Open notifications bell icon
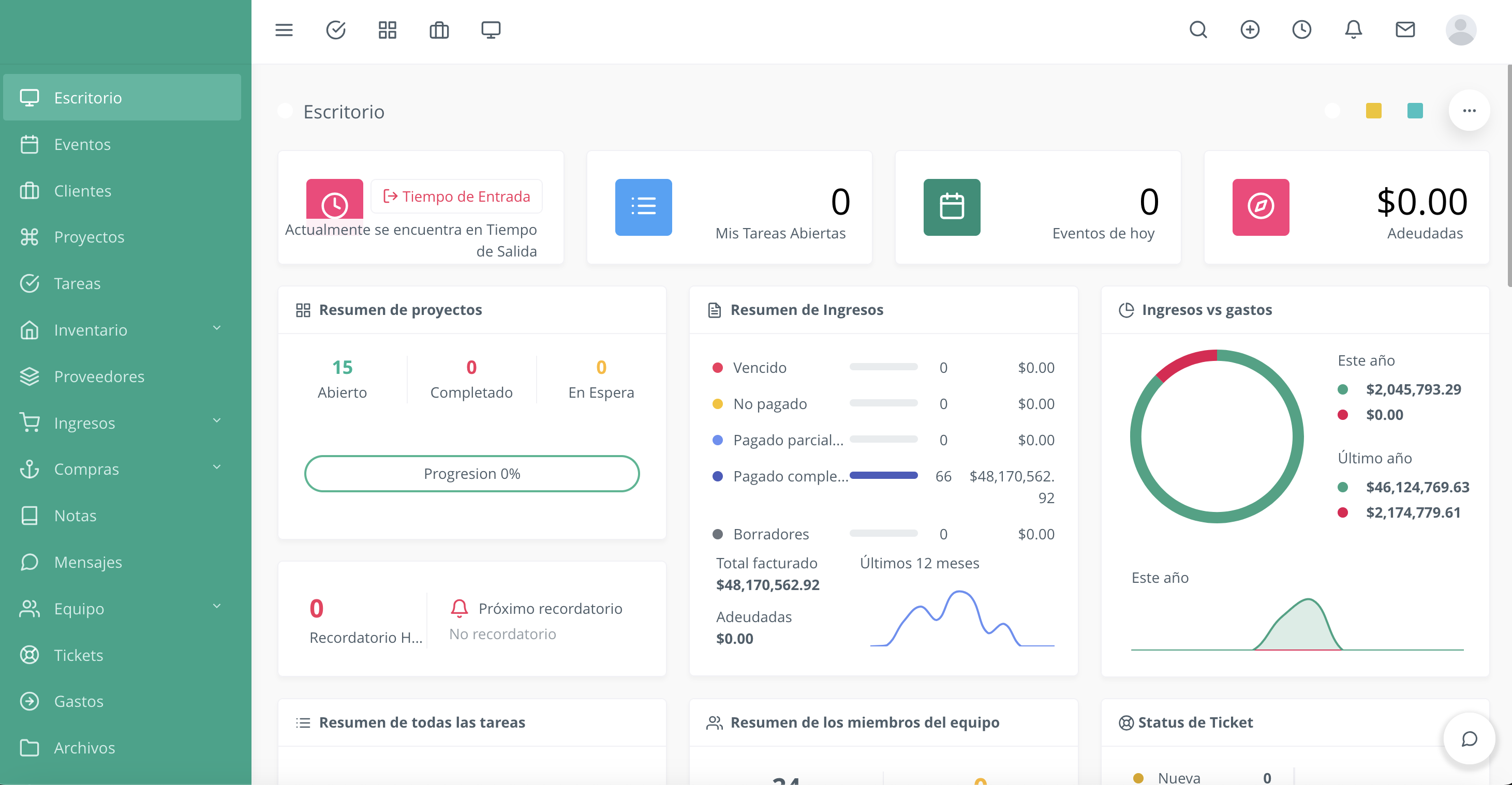Image resolution: width=1512 pixels, height=785 pixels. tap(1353, 30)
